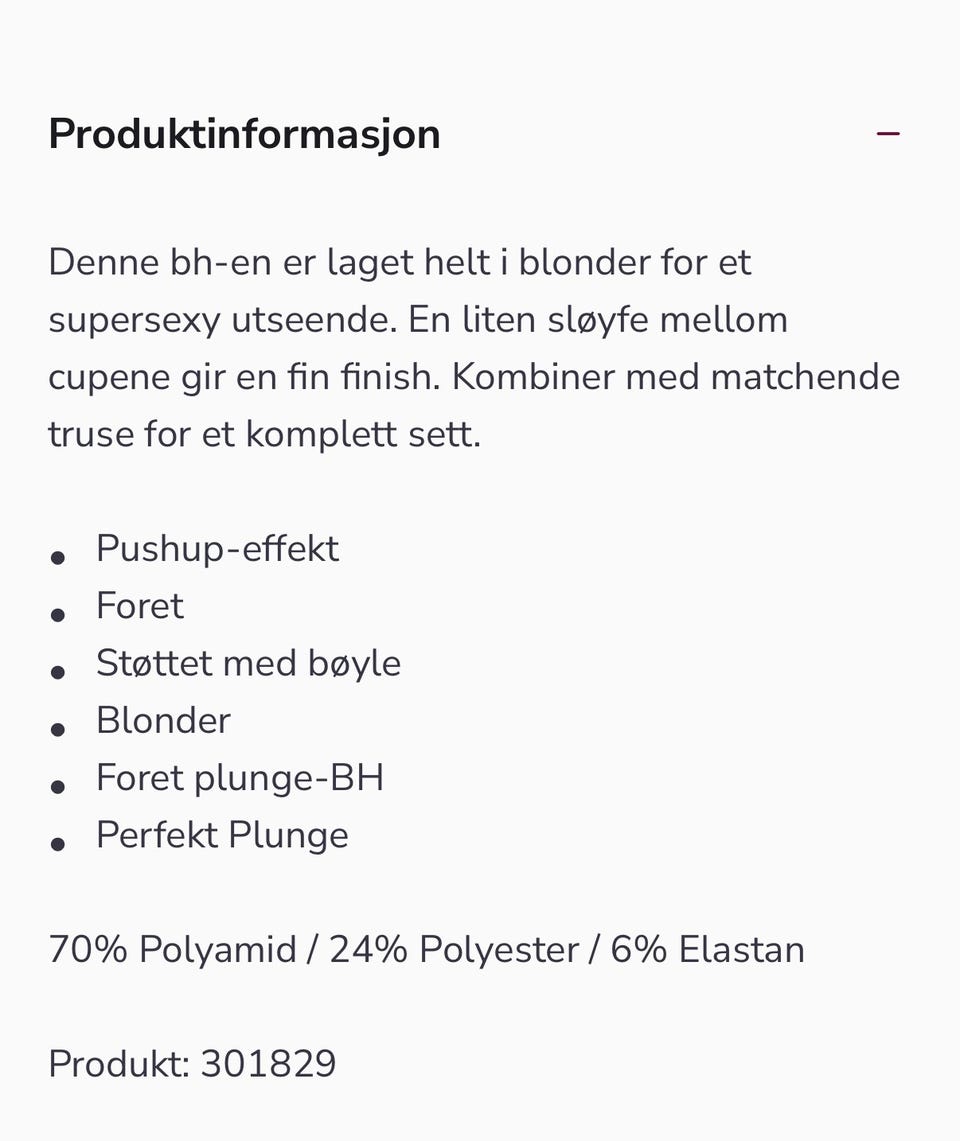
Task: Click the Perfekt Plunge text
Action: (221, 834)
